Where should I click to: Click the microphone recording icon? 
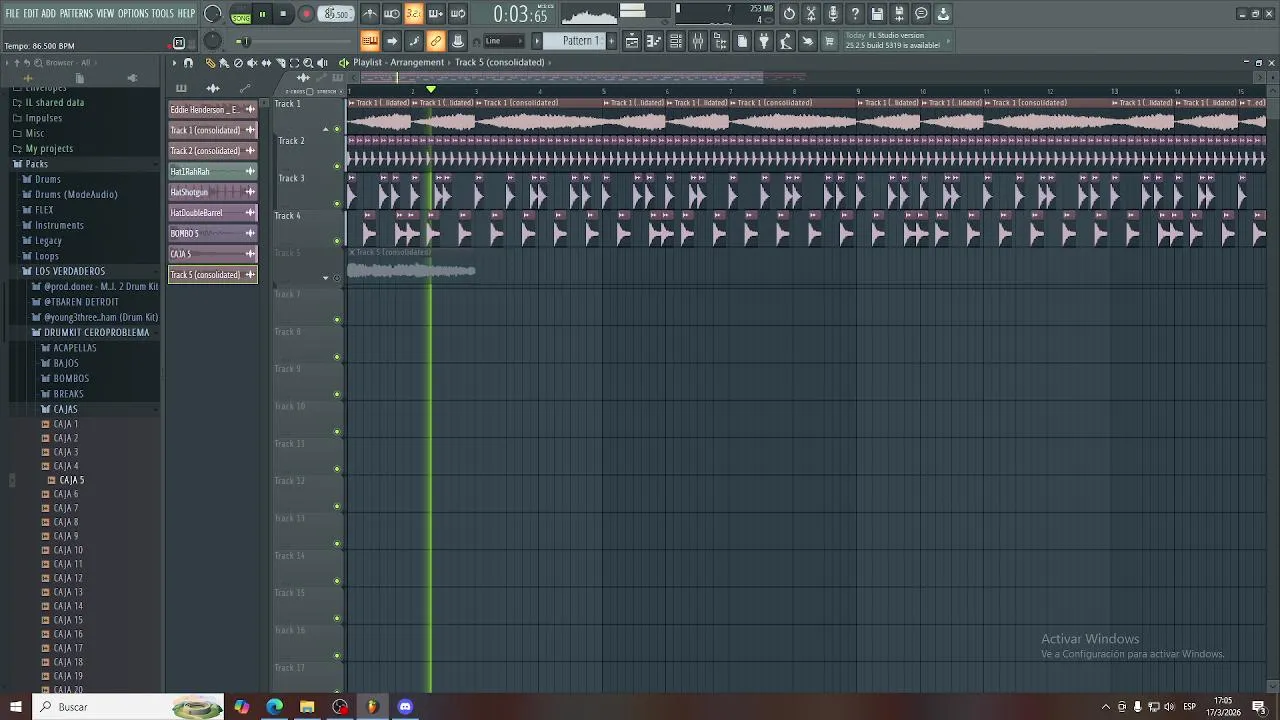click(x=833, y=14)
